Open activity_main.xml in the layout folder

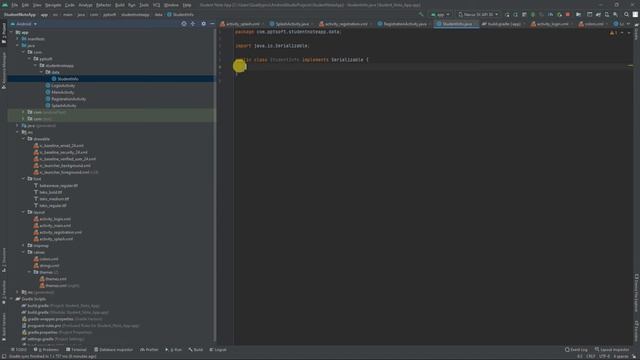tap(52, 226)
